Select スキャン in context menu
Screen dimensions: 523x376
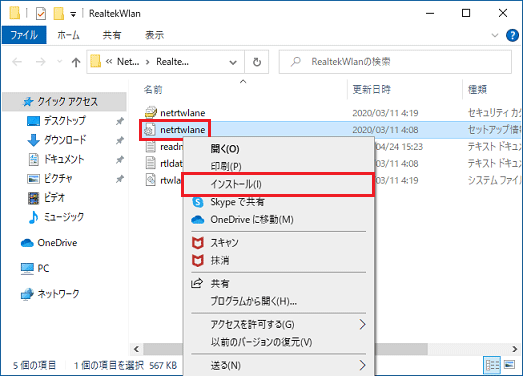point(278,243)
